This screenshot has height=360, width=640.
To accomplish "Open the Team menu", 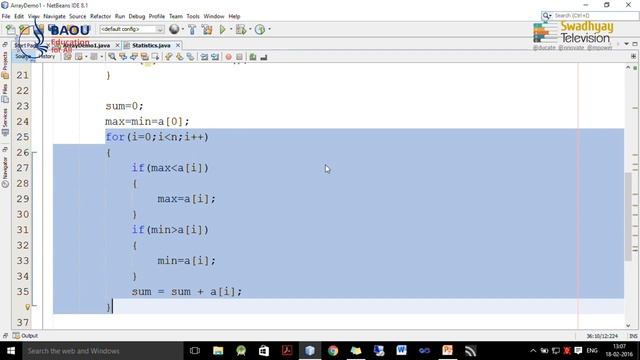I will [x=176, y=16].
